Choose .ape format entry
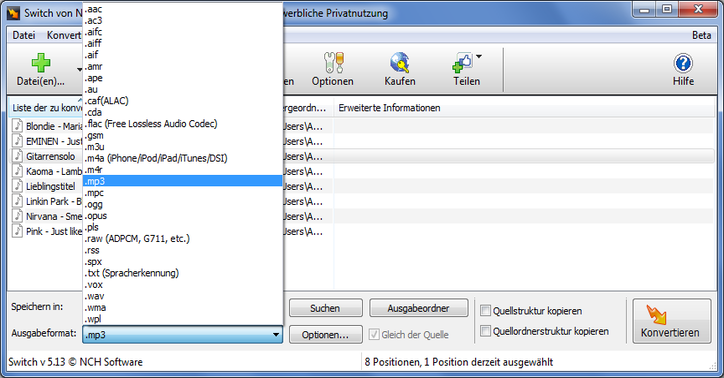The width and height of the screenshot is (724, 378). point(182,78)
